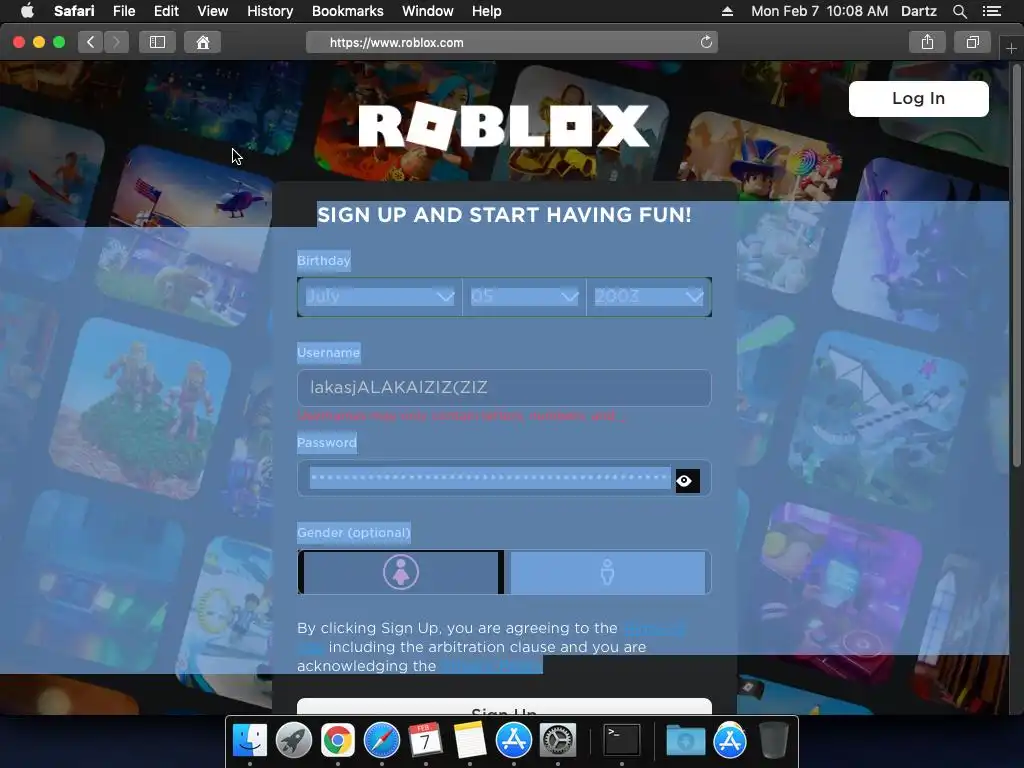Click the Username input field

pos(504,387)
